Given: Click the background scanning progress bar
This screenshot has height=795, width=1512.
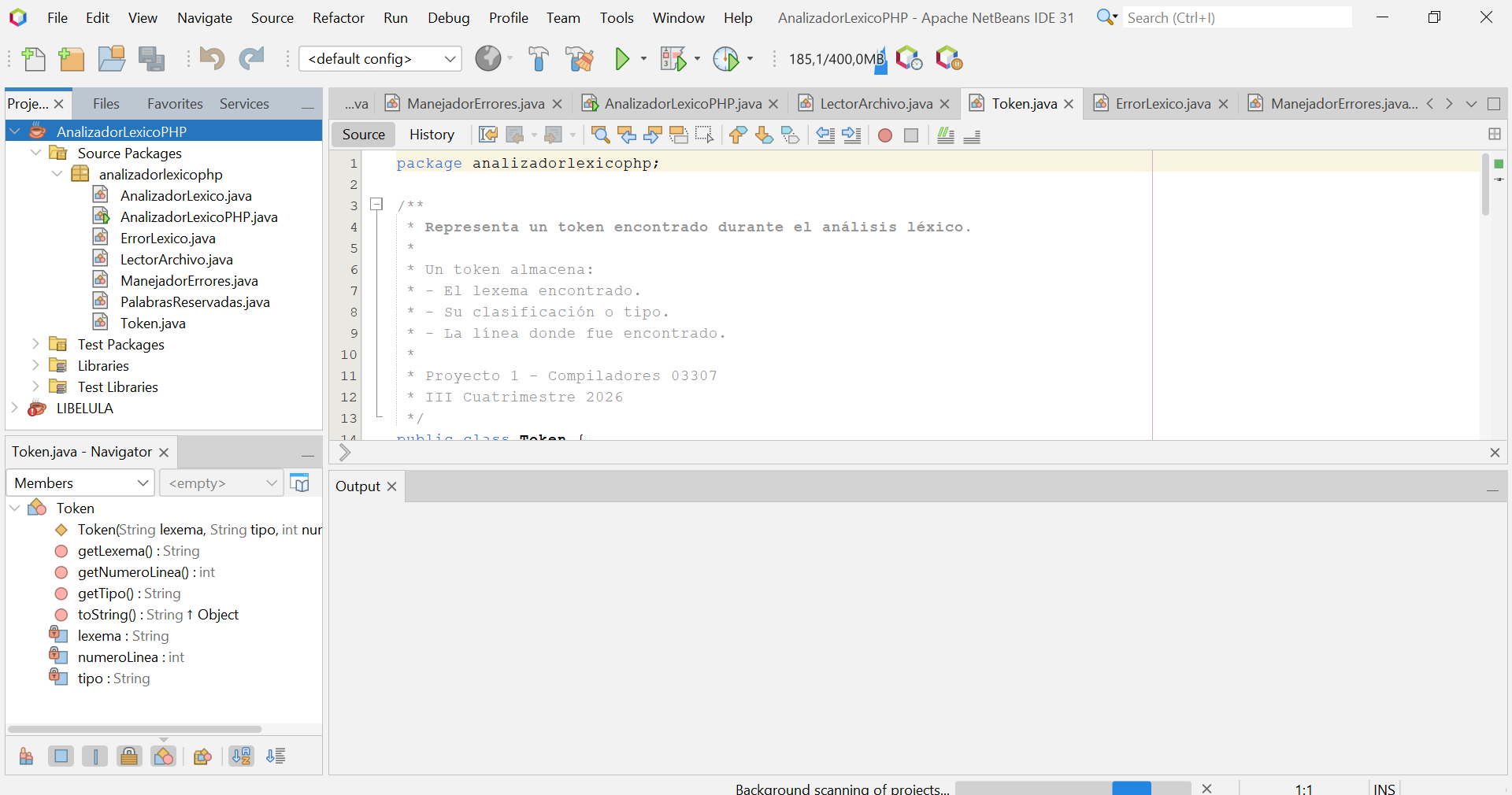Looking at the screenshot, I should click(1073, 788).
